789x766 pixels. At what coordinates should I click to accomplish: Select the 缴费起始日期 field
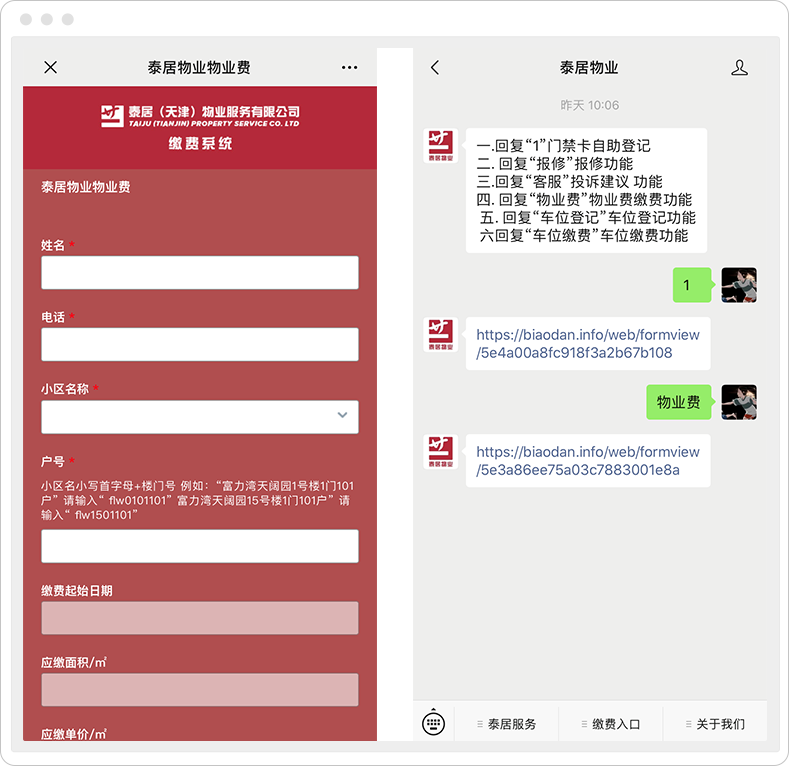pos(200,618)
